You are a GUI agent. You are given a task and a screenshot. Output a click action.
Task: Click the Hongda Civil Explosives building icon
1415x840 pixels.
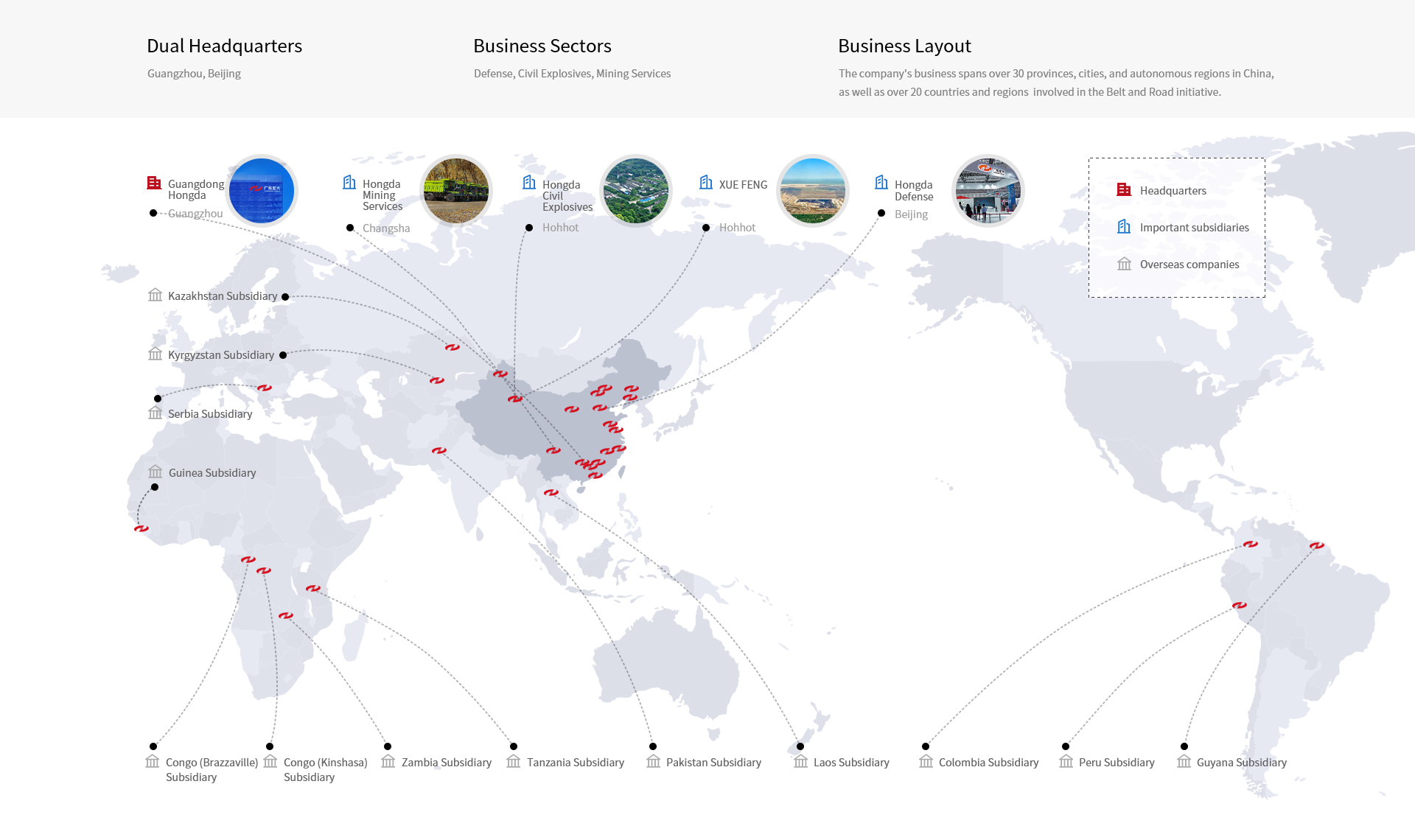tap(529, 182)
